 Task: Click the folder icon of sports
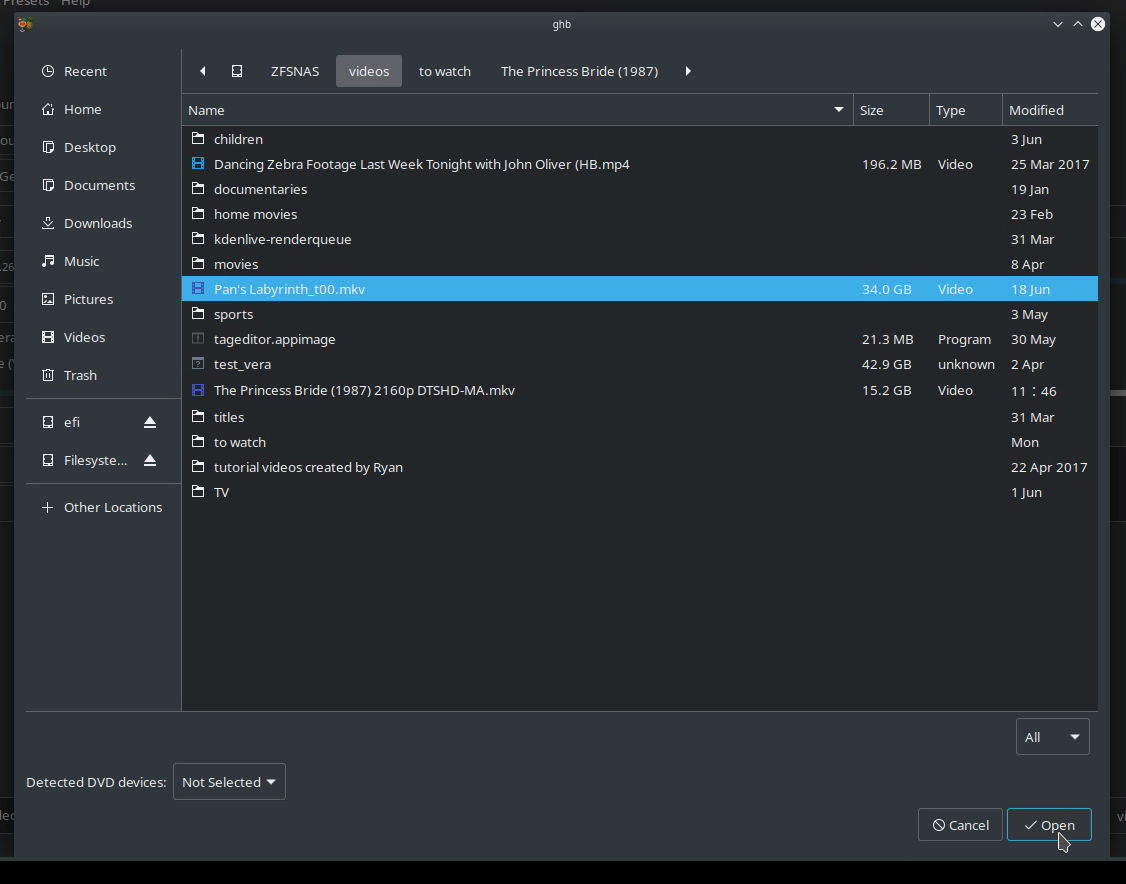pos(198,314)
